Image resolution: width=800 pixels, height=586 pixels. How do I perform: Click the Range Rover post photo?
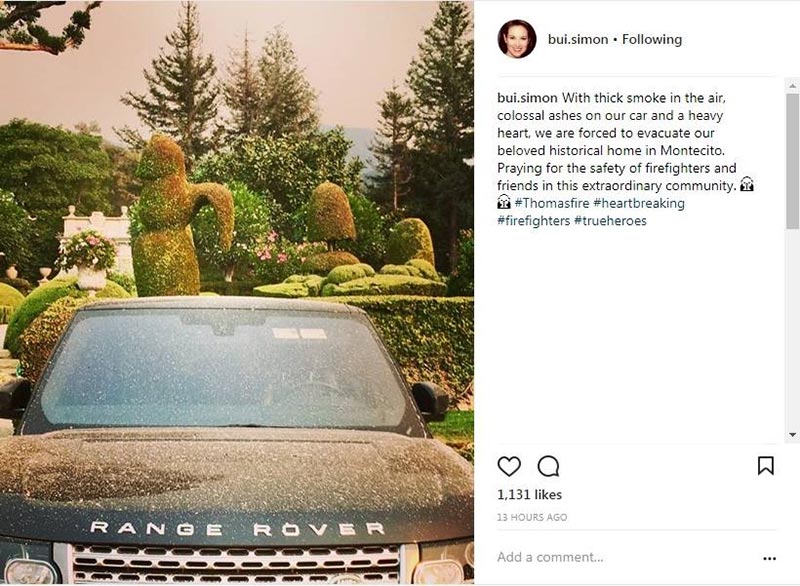tap(237, 292)
